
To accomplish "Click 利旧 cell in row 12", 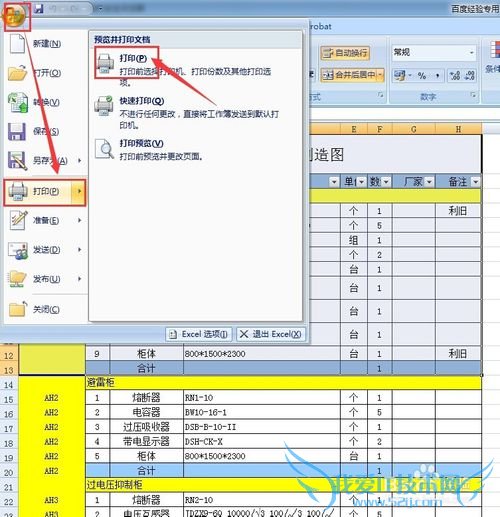I will coord(458,353).
